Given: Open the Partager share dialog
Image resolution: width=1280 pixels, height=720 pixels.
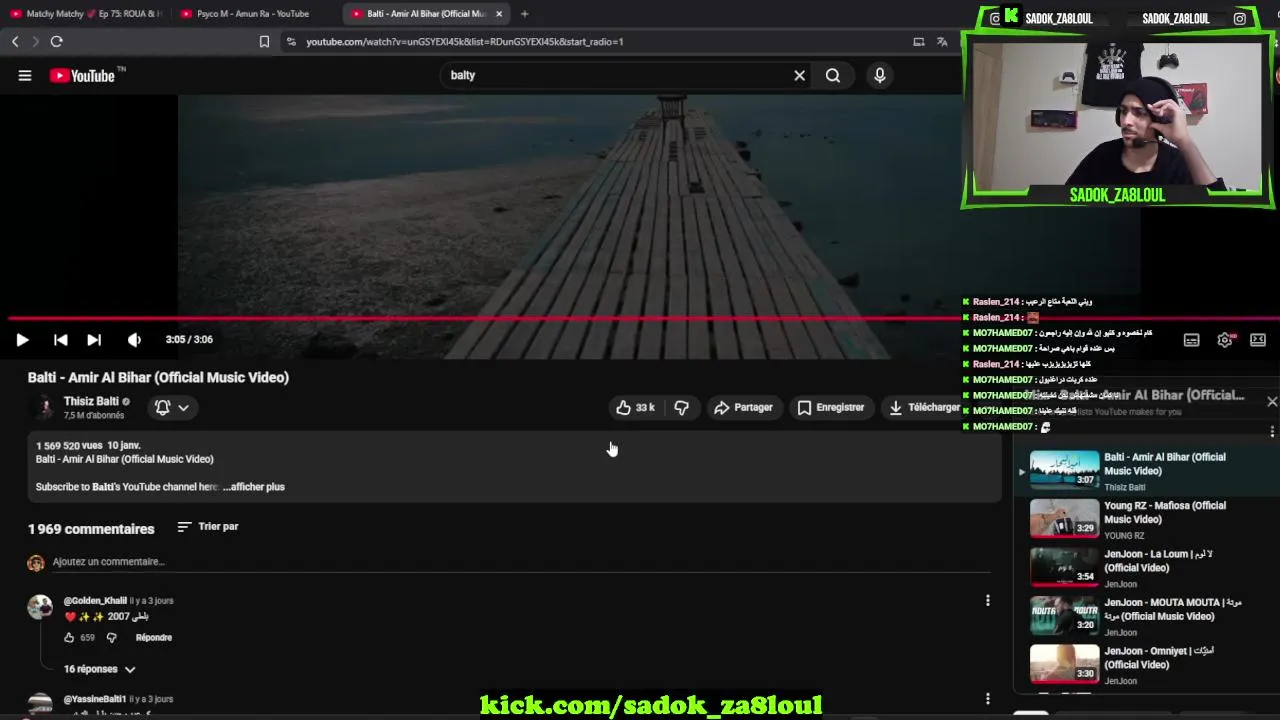Looking at the screenshot, I should coord(743,407).
